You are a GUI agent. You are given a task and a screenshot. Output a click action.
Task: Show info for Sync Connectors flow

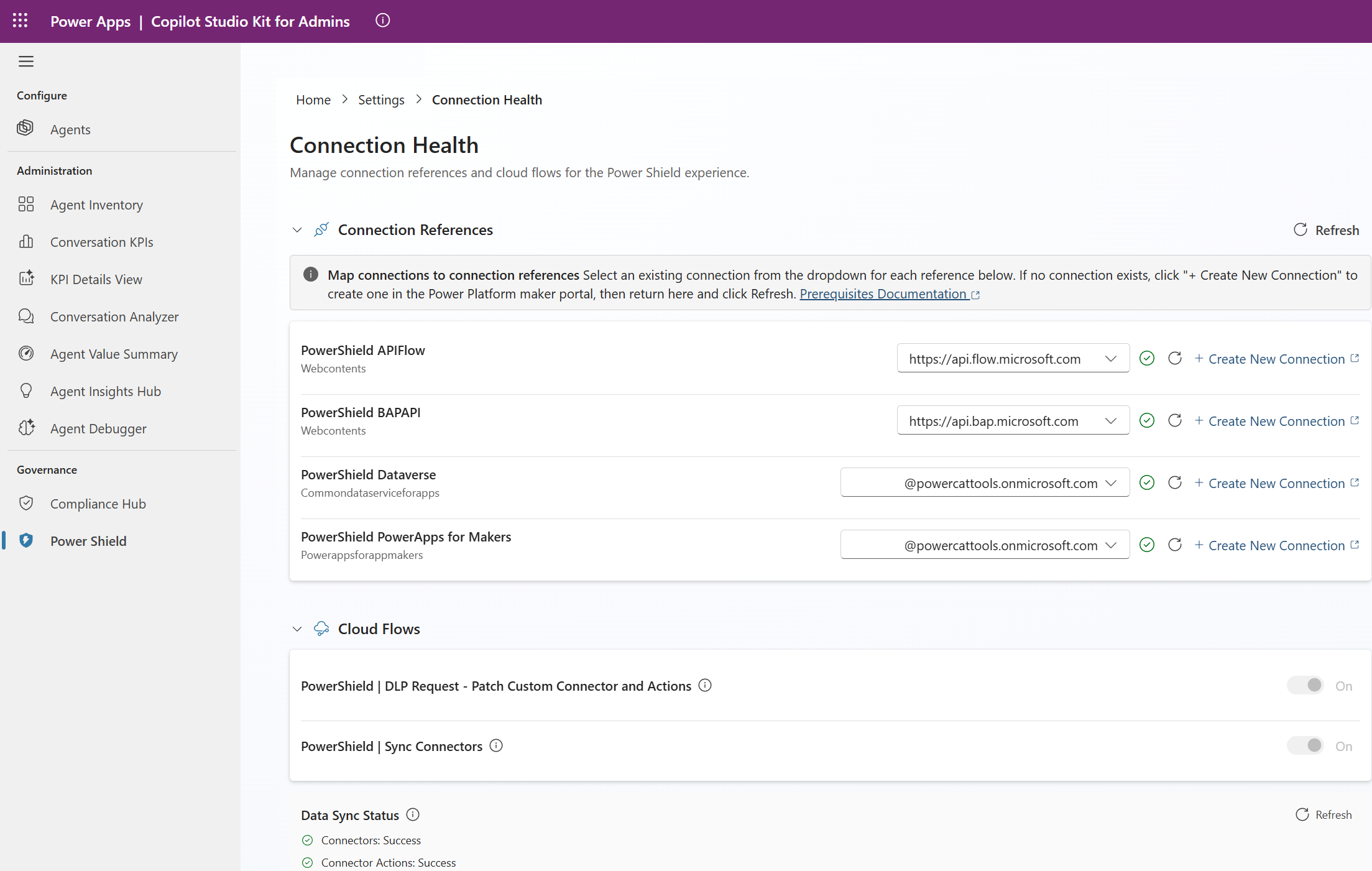[x=496, y=745]
